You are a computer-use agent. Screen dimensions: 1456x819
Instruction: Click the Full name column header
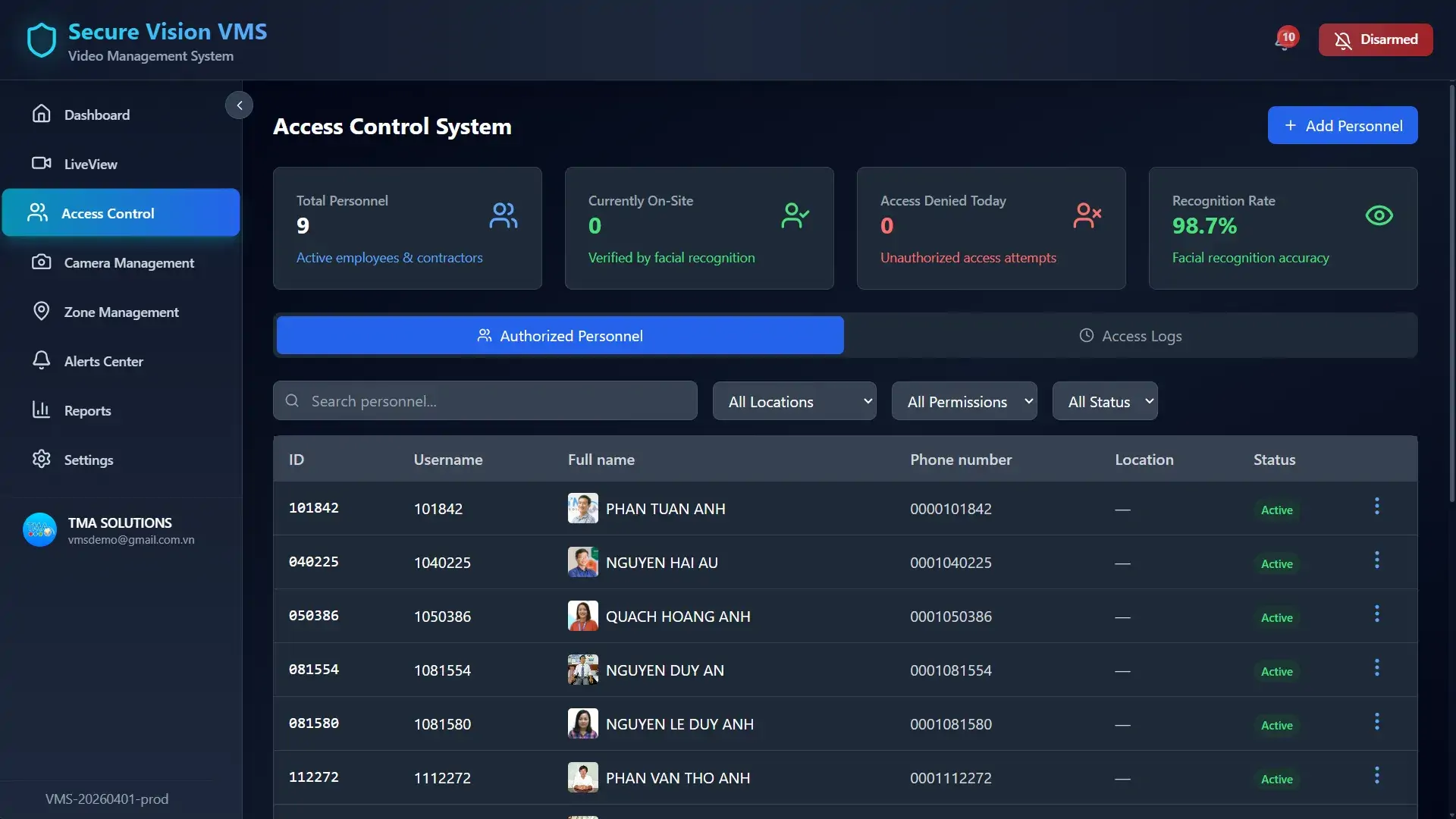(601, 460)
